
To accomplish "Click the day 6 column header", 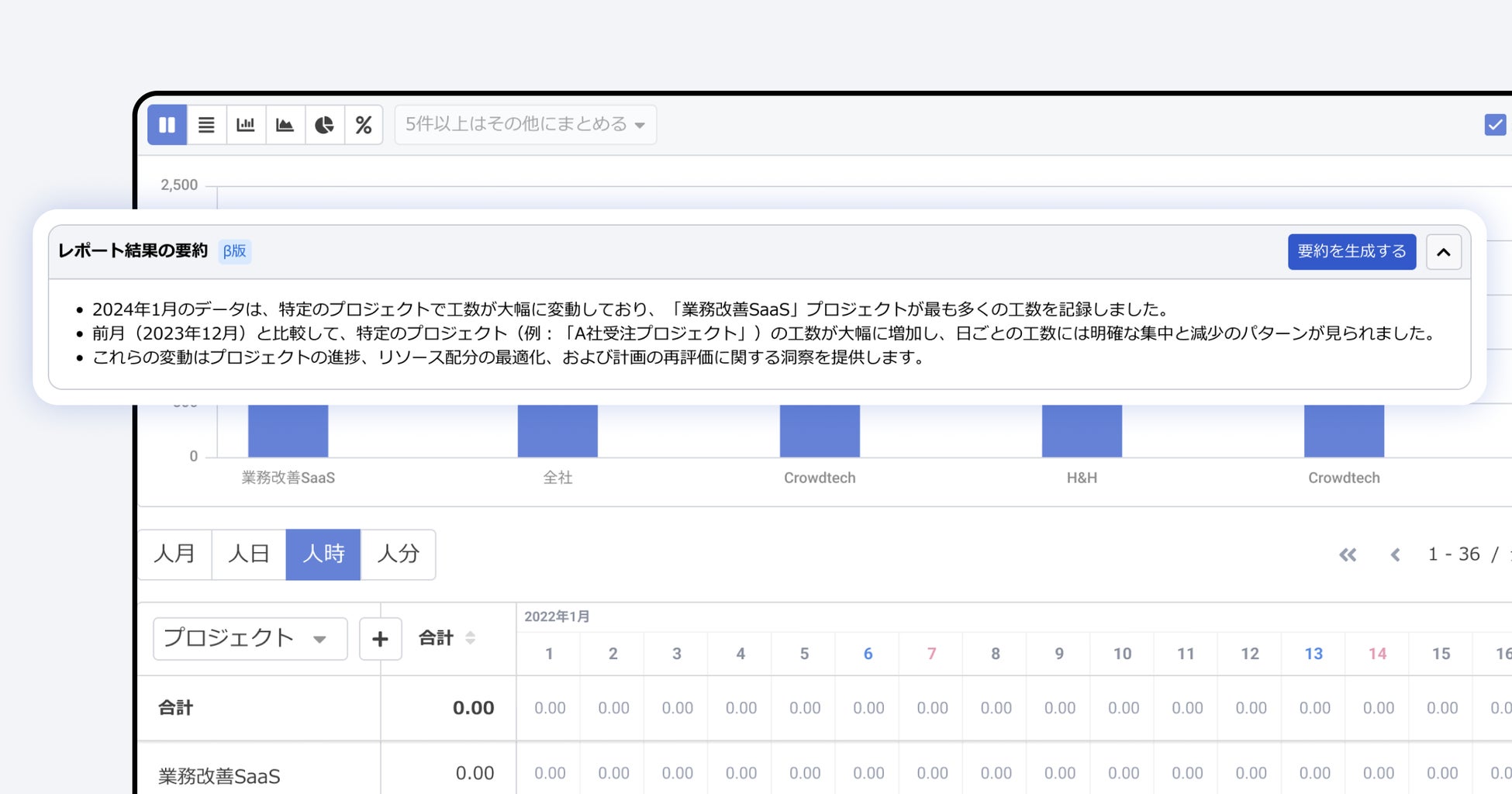I will point(868,654).
